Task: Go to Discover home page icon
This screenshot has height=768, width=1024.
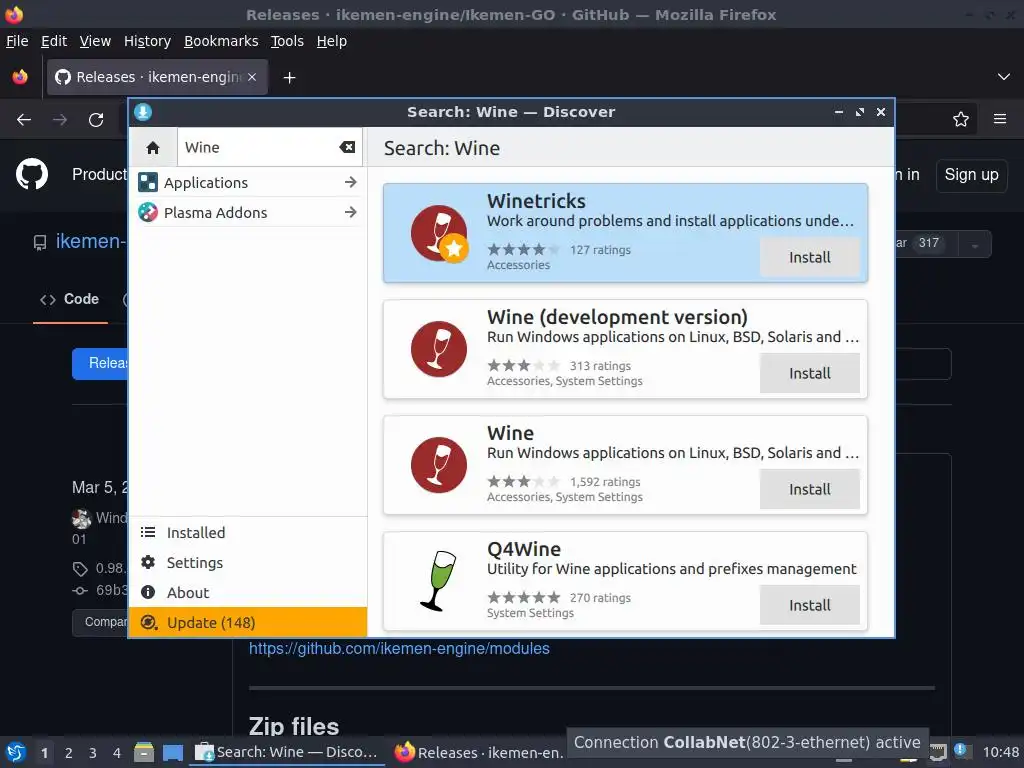Action: click(x=153, y=148)
